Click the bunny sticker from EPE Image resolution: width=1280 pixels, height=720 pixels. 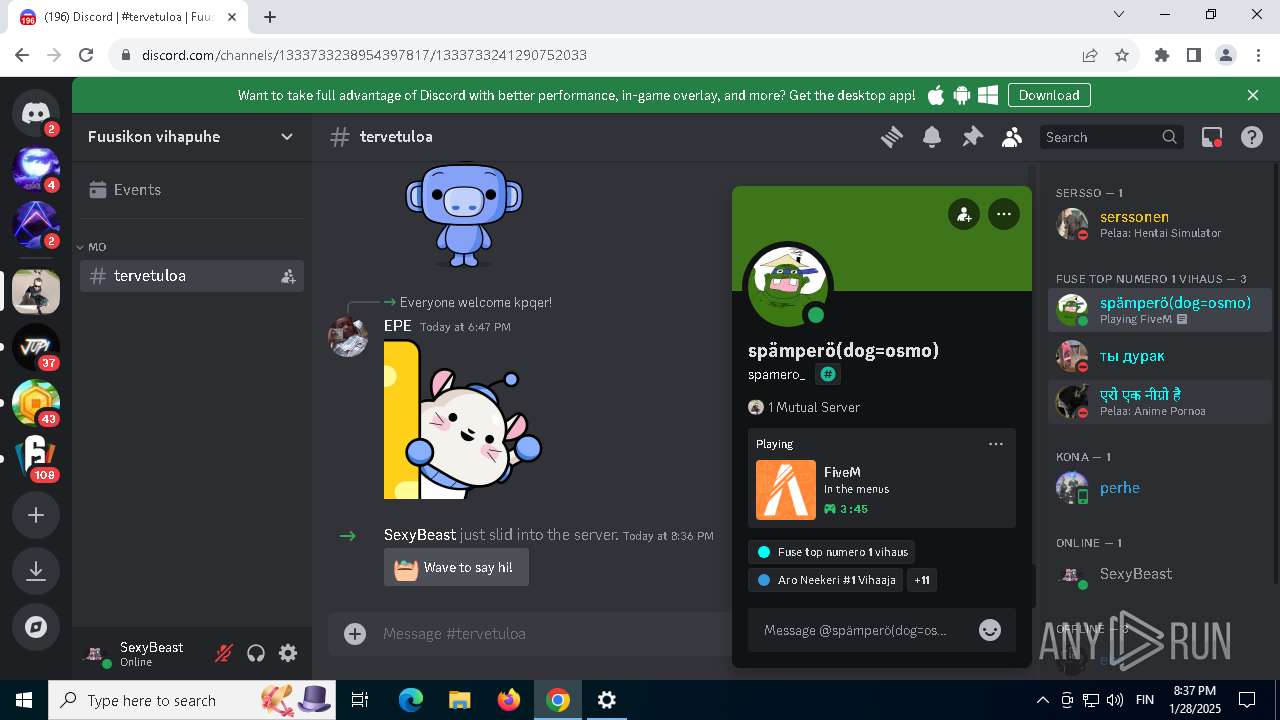point(463,419)
